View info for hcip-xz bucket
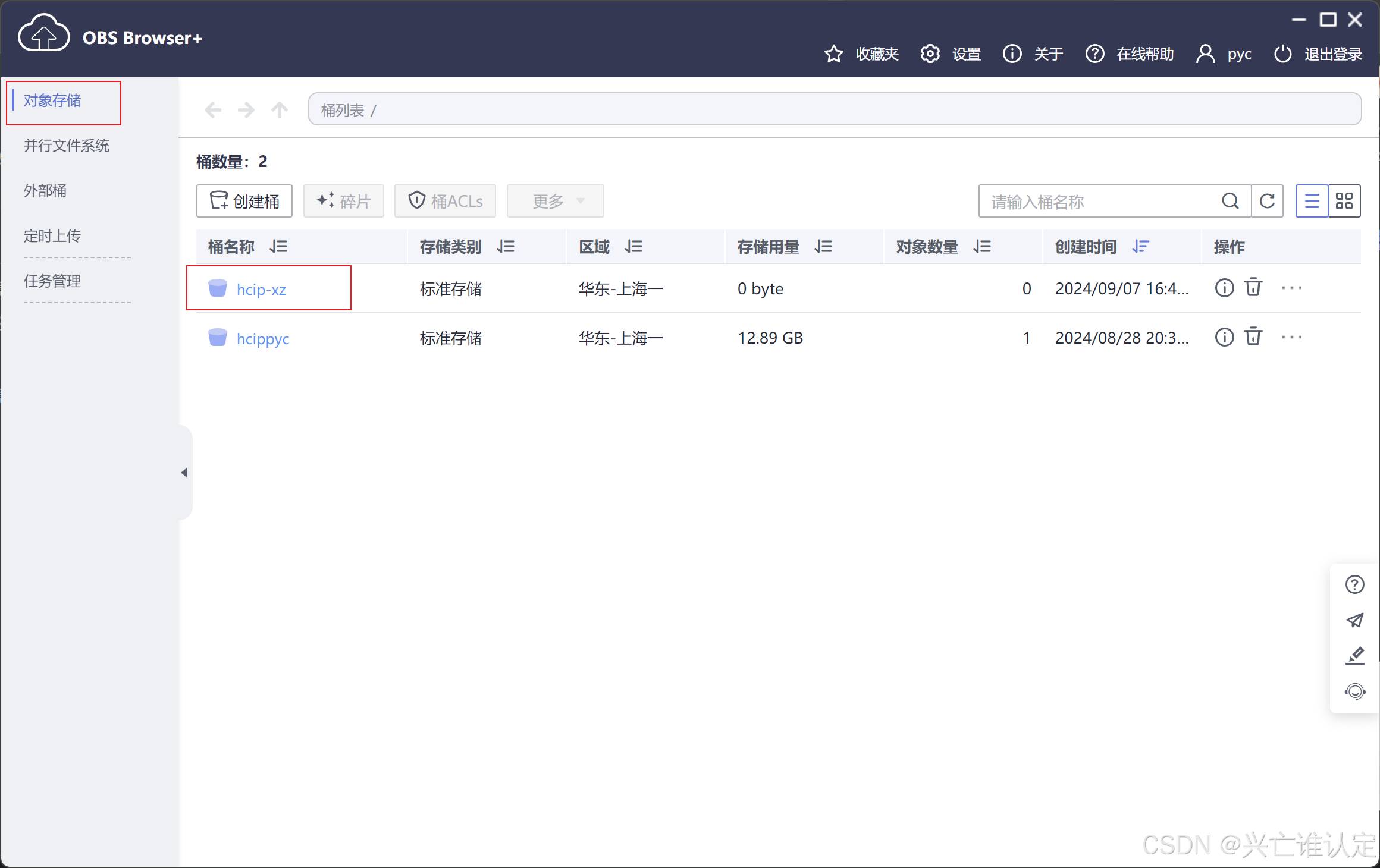 pos(1224,288)
